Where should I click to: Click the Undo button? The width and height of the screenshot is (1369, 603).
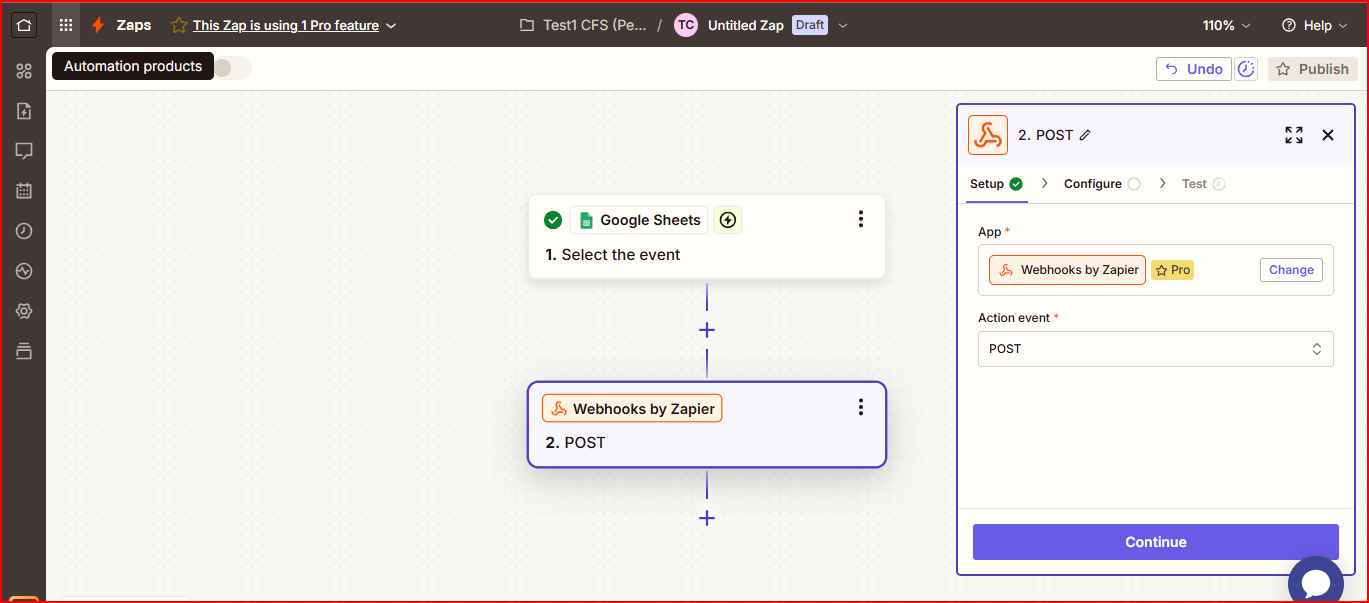click(x=1194, y=69)
